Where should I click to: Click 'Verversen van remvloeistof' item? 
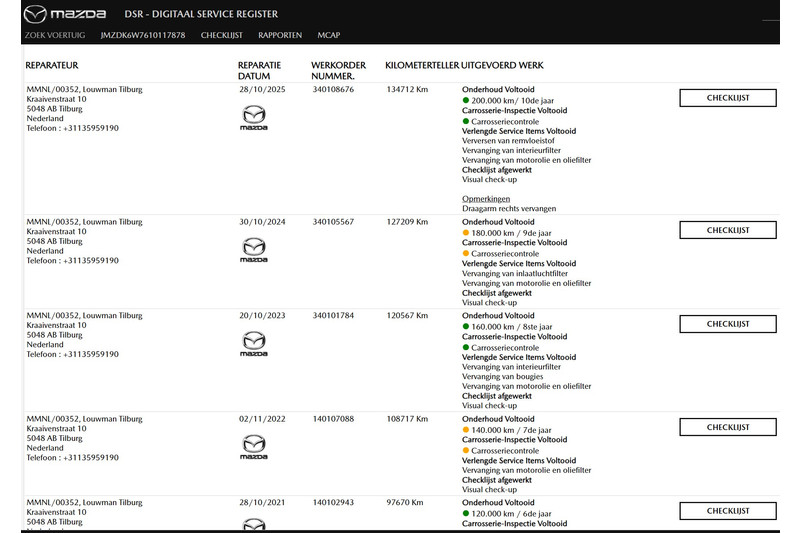click(x=508, y=141)
